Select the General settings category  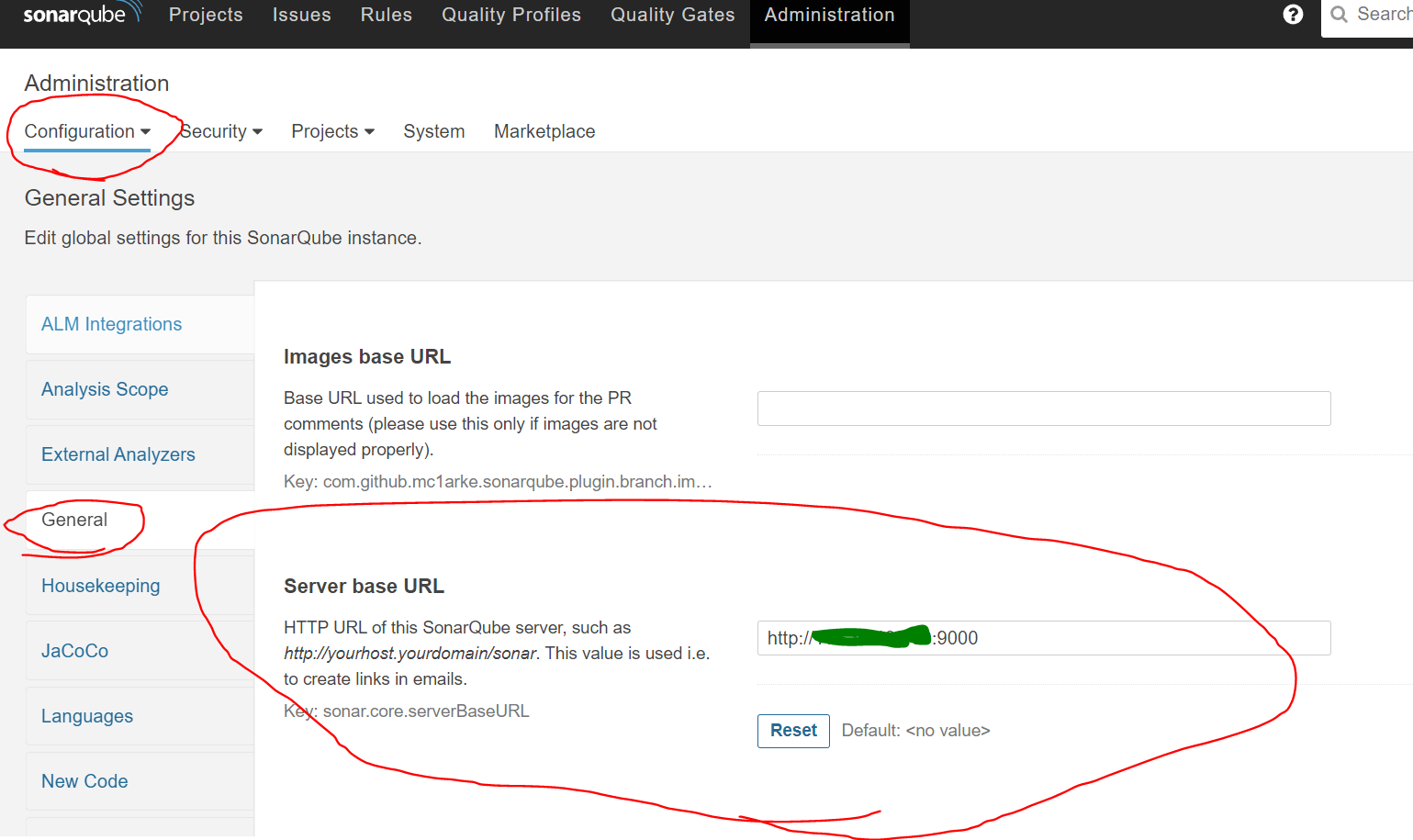[x=140, y=520]
